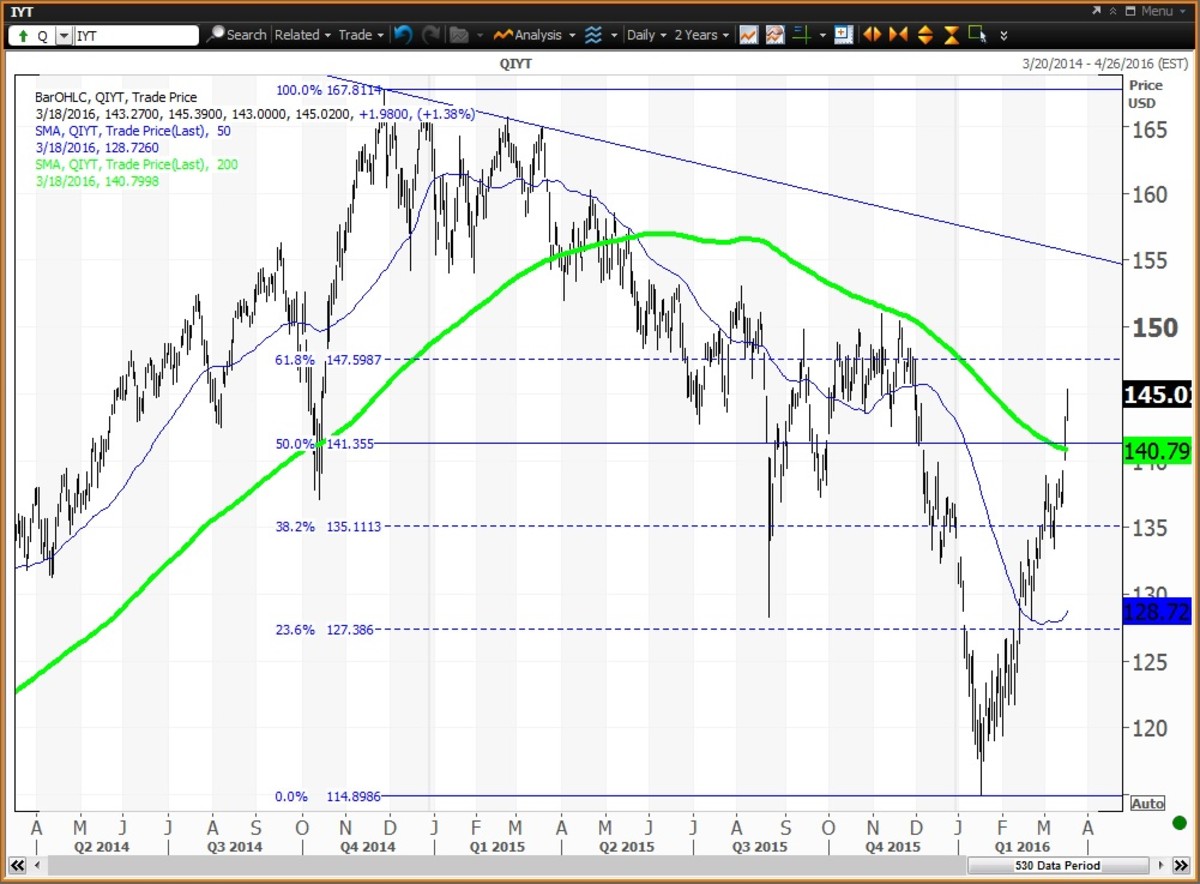Open the wave lines chart-type icon

[593, 35]
